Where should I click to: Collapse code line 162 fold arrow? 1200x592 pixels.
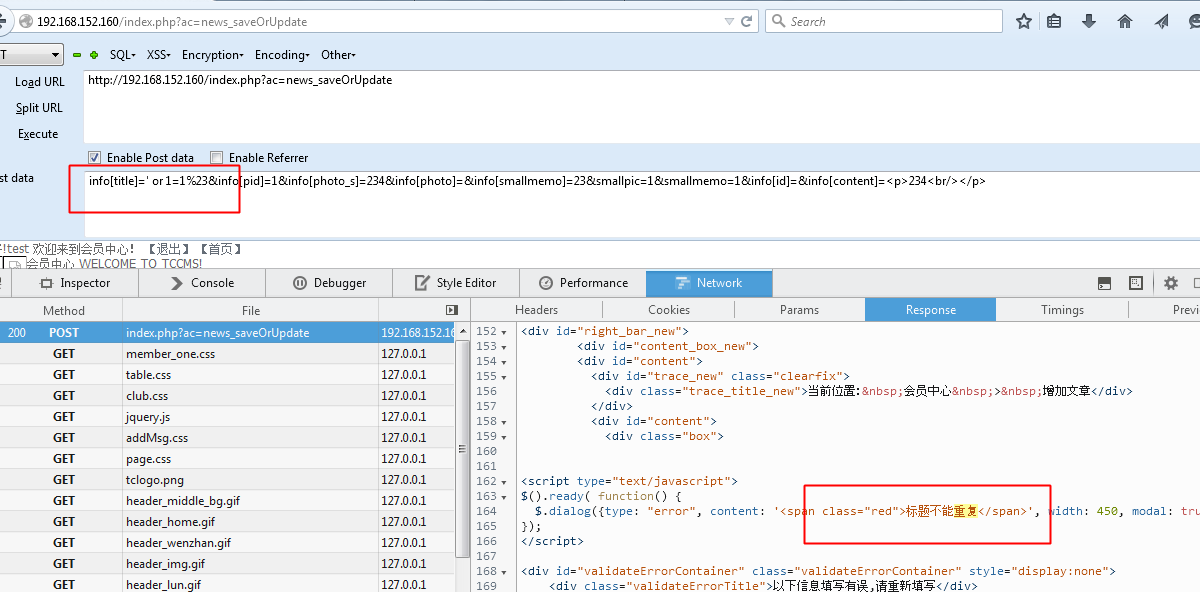click(x=504, y=481)
